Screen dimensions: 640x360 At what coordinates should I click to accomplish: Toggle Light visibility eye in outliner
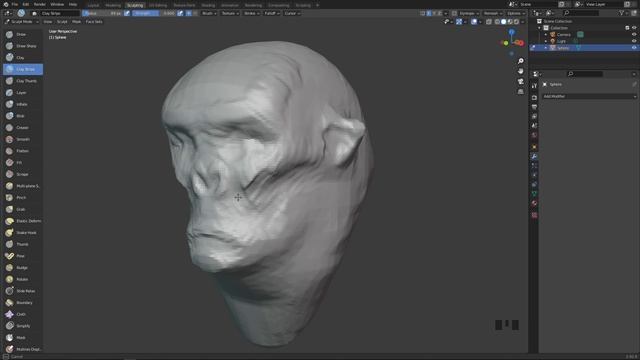coord(634,41)
